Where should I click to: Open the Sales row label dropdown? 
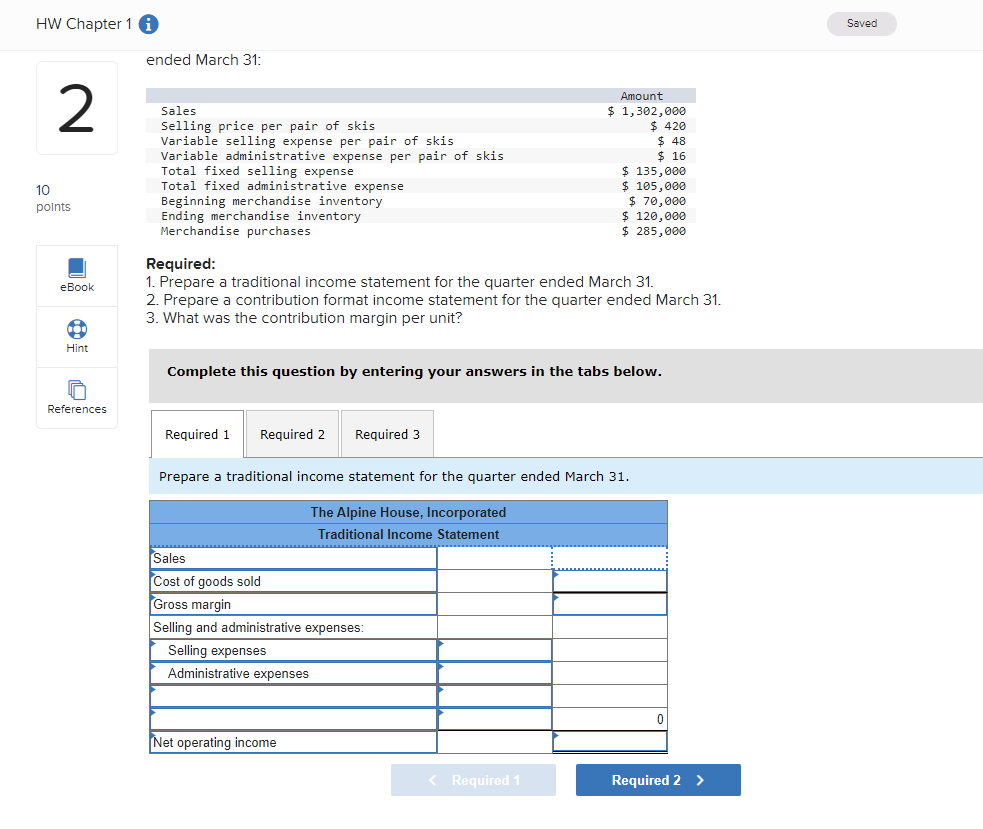pyautogui.click(x=293, y=558)
